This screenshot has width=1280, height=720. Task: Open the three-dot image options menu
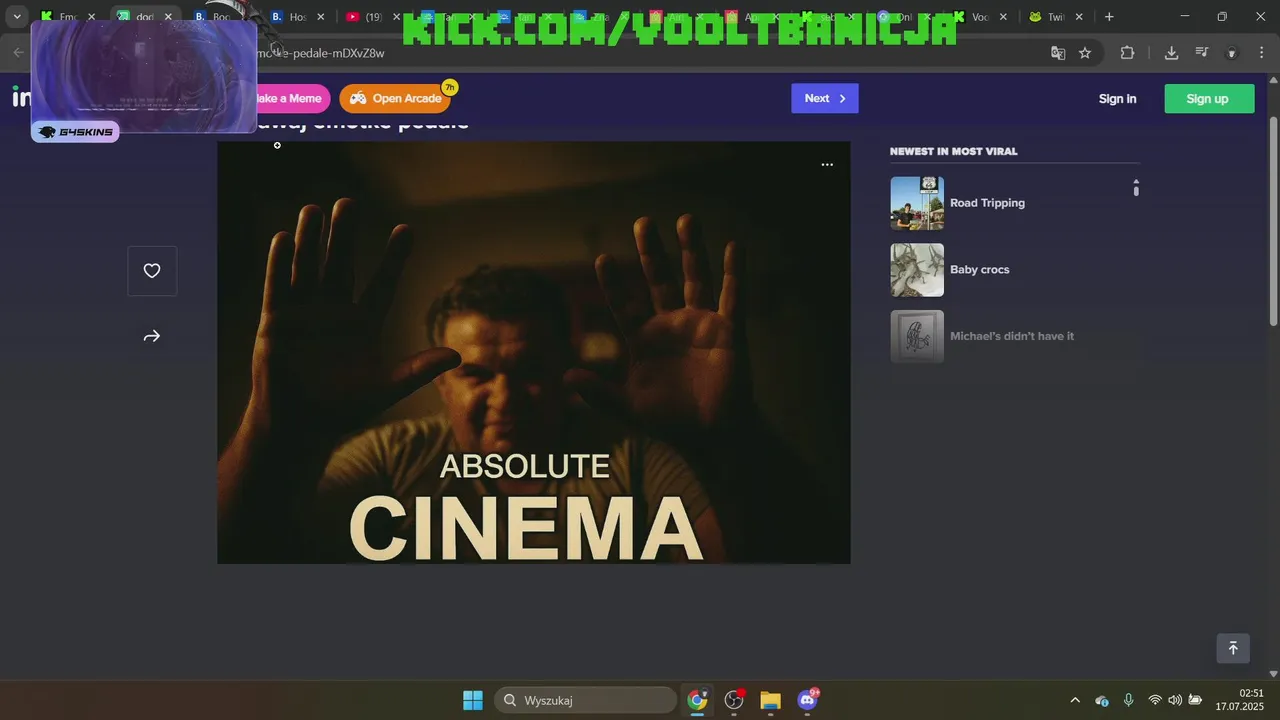coord(827,165)
